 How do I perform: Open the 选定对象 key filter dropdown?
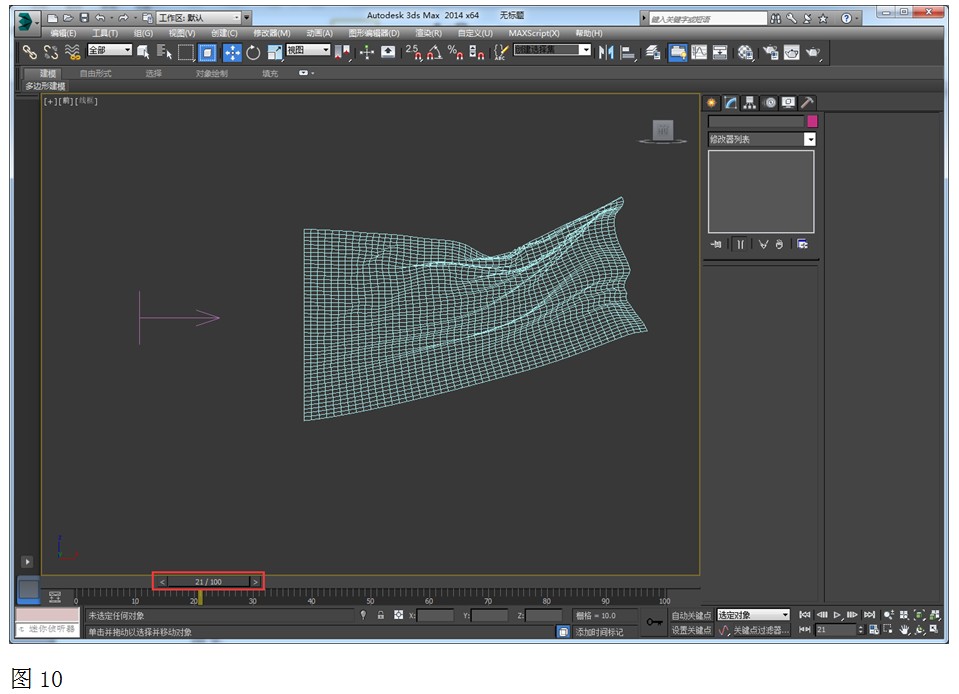(x=753, y=615)
